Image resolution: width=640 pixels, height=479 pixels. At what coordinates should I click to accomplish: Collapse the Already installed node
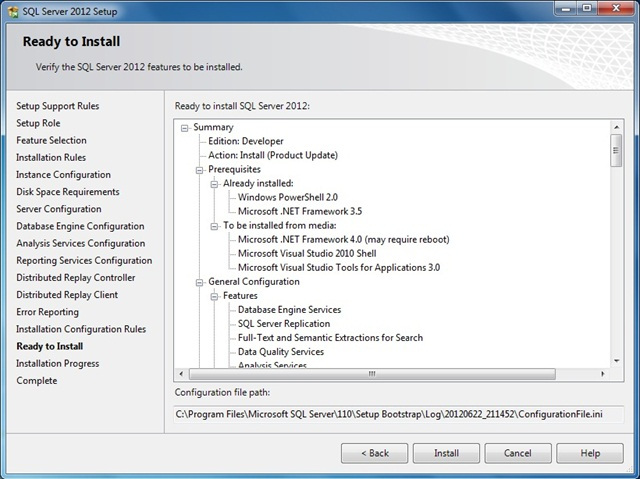[214, 184]
